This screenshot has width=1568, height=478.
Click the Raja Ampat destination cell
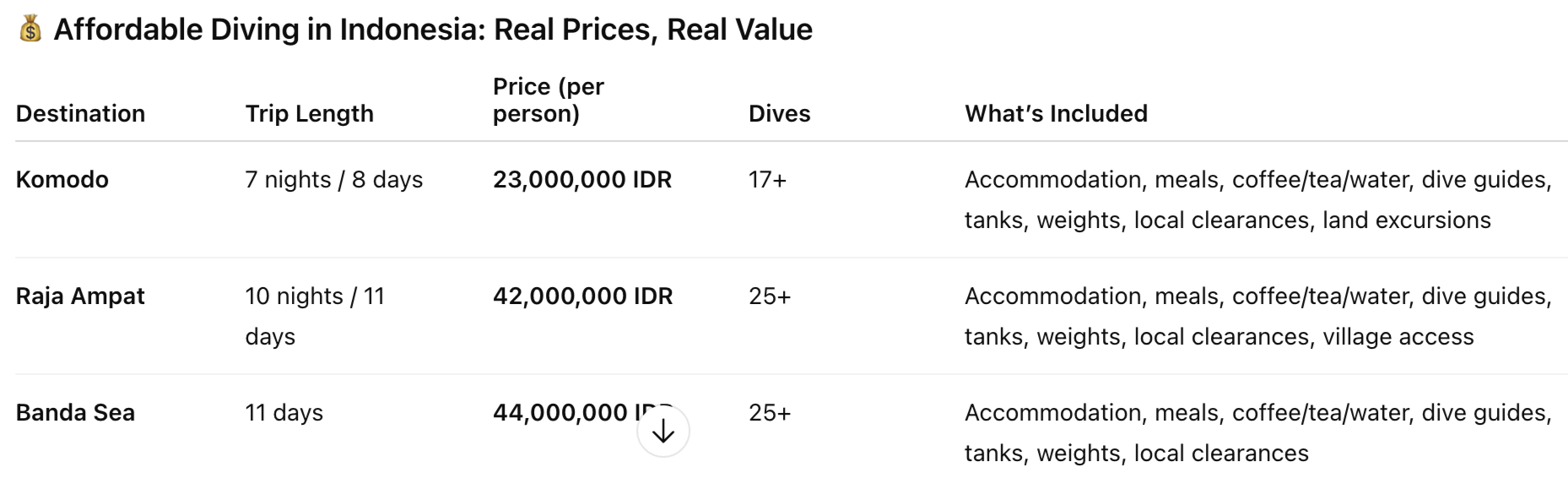click(80, 296)
